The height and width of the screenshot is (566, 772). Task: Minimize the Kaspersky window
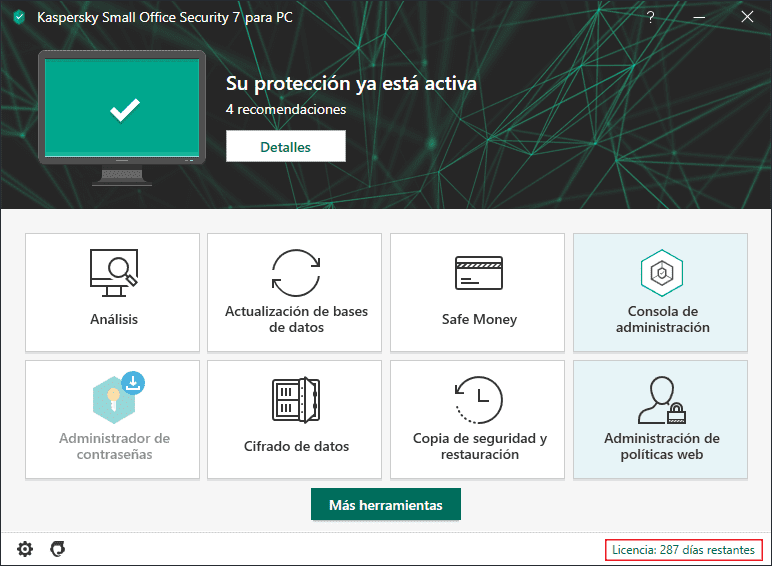(698, 17)
